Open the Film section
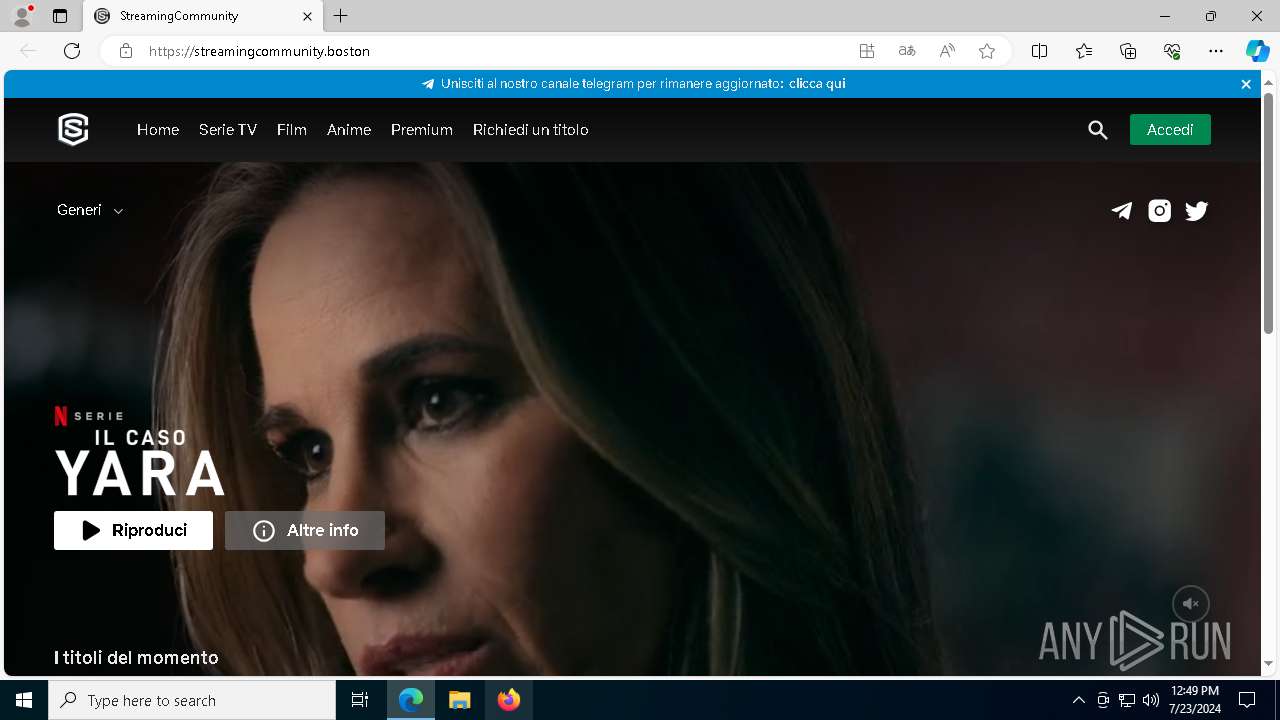Image resolution: width=1280 pixels, height=720 pixels. 292,130
